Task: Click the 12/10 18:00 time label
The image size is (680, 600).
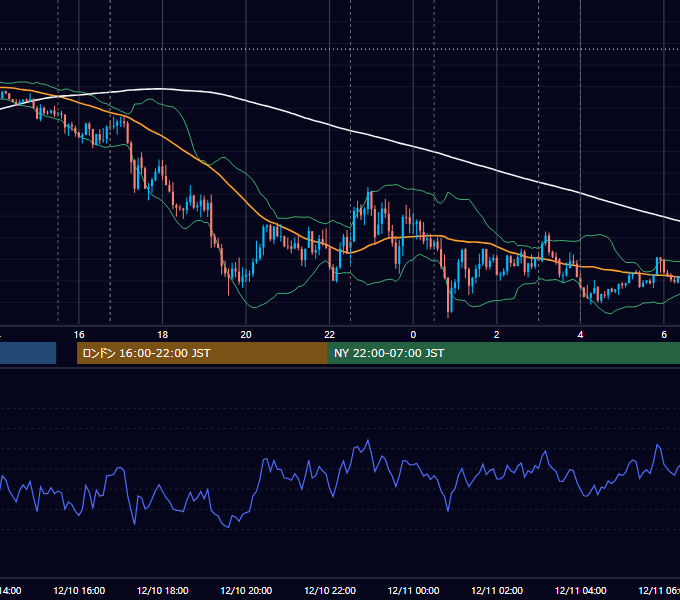Action: pos(163,590)
